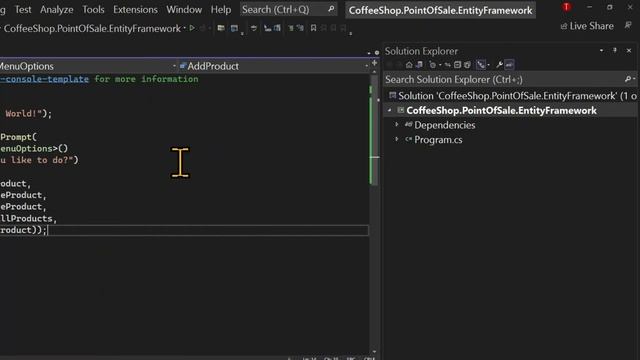640x360 pixels.
Task: Click the red notification badge icon
Action: tap(567, 7)
